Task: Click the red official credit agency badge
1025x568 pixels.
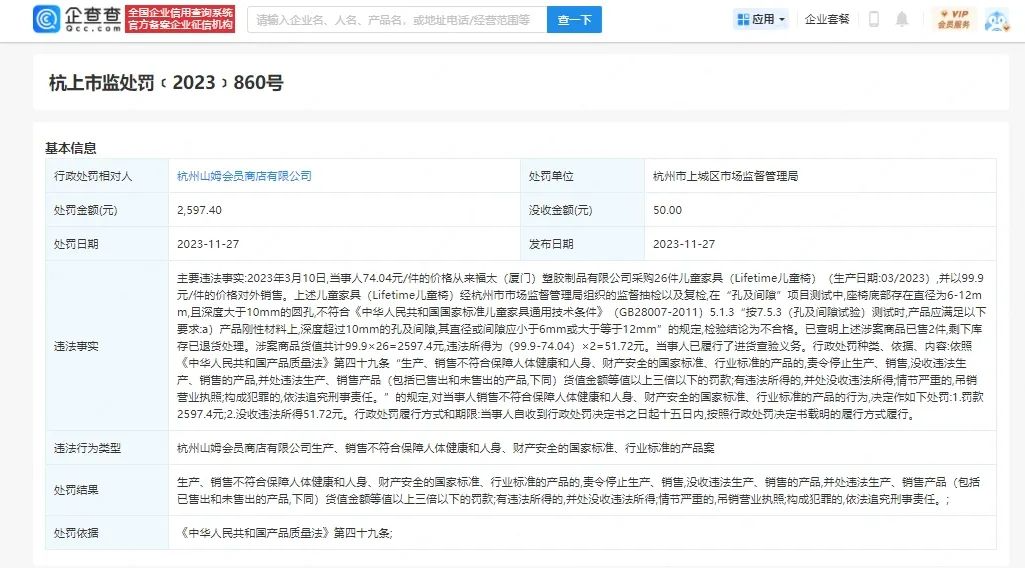Action: click(181, 19)
